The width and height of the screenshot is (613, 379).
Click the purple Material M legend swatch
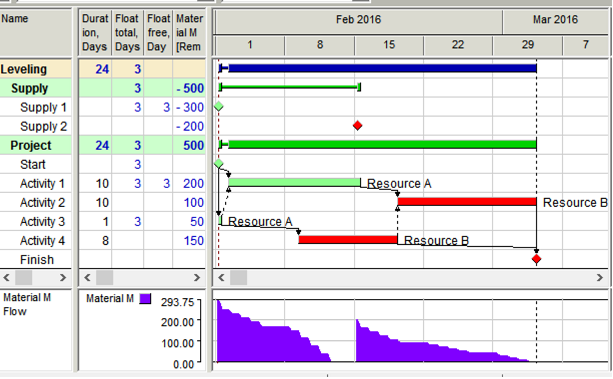click(145, 299)
